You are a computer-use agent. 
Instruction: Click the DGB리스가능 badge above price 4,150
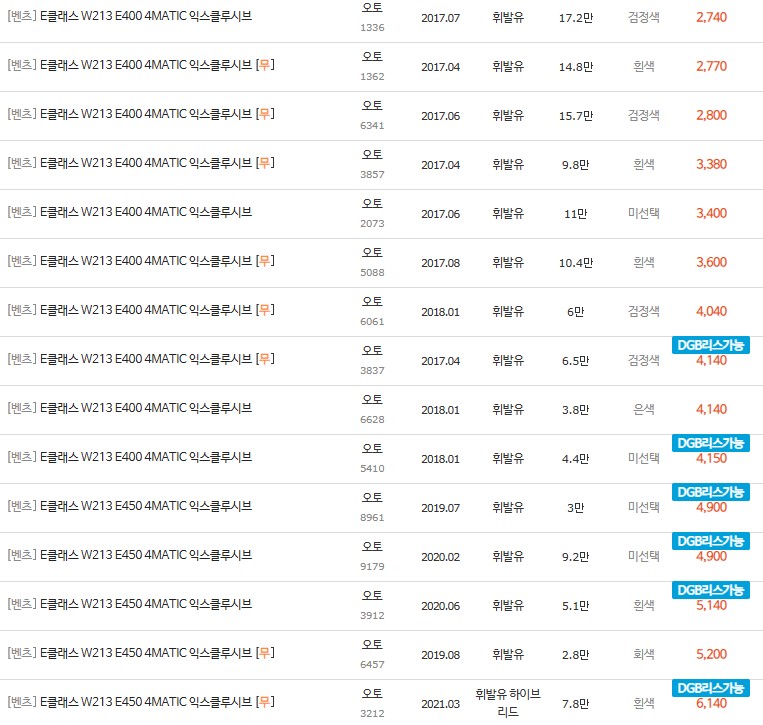point(710,443)
